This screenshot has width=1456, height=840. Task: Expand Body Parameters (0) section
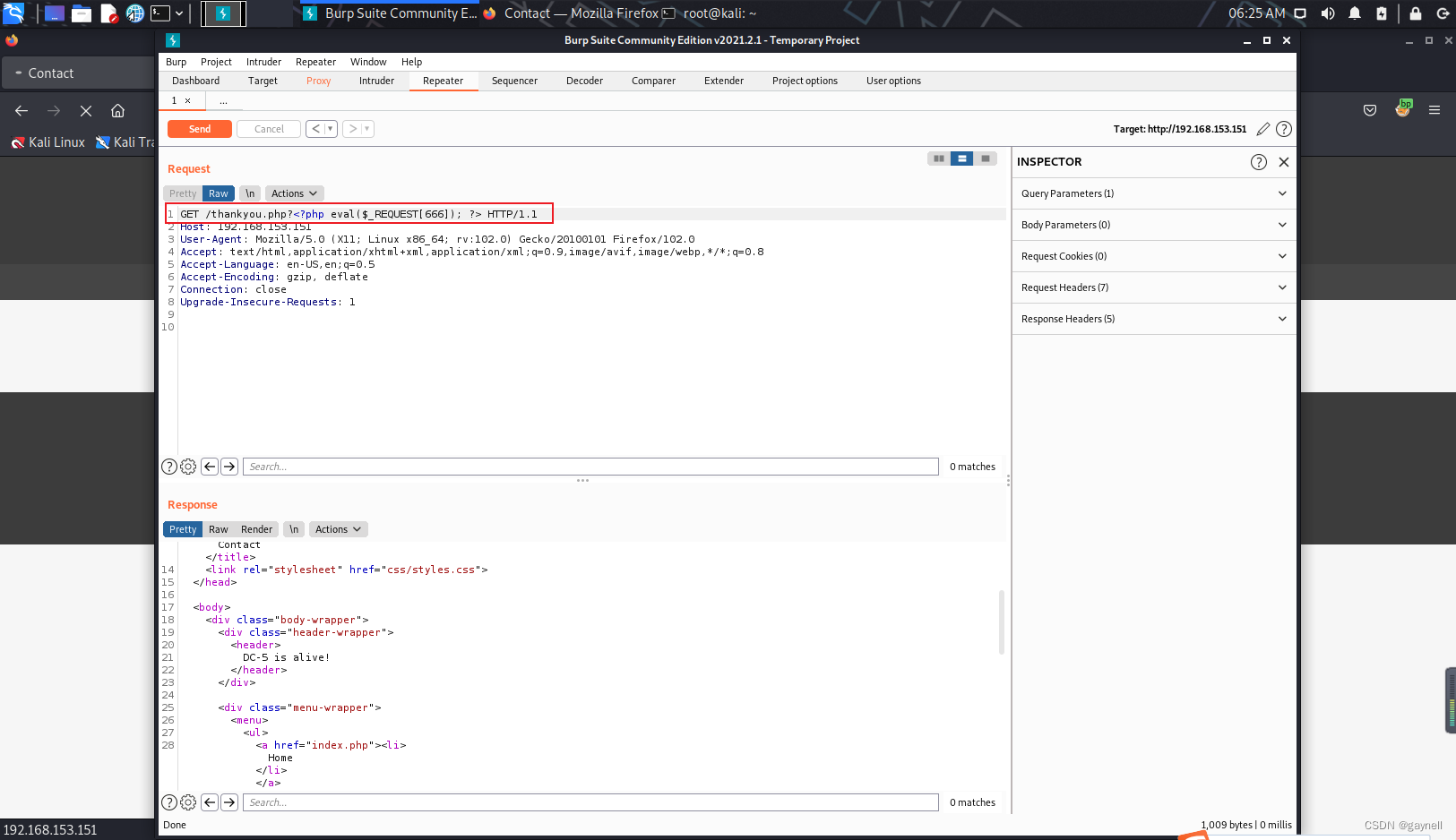1154,225
